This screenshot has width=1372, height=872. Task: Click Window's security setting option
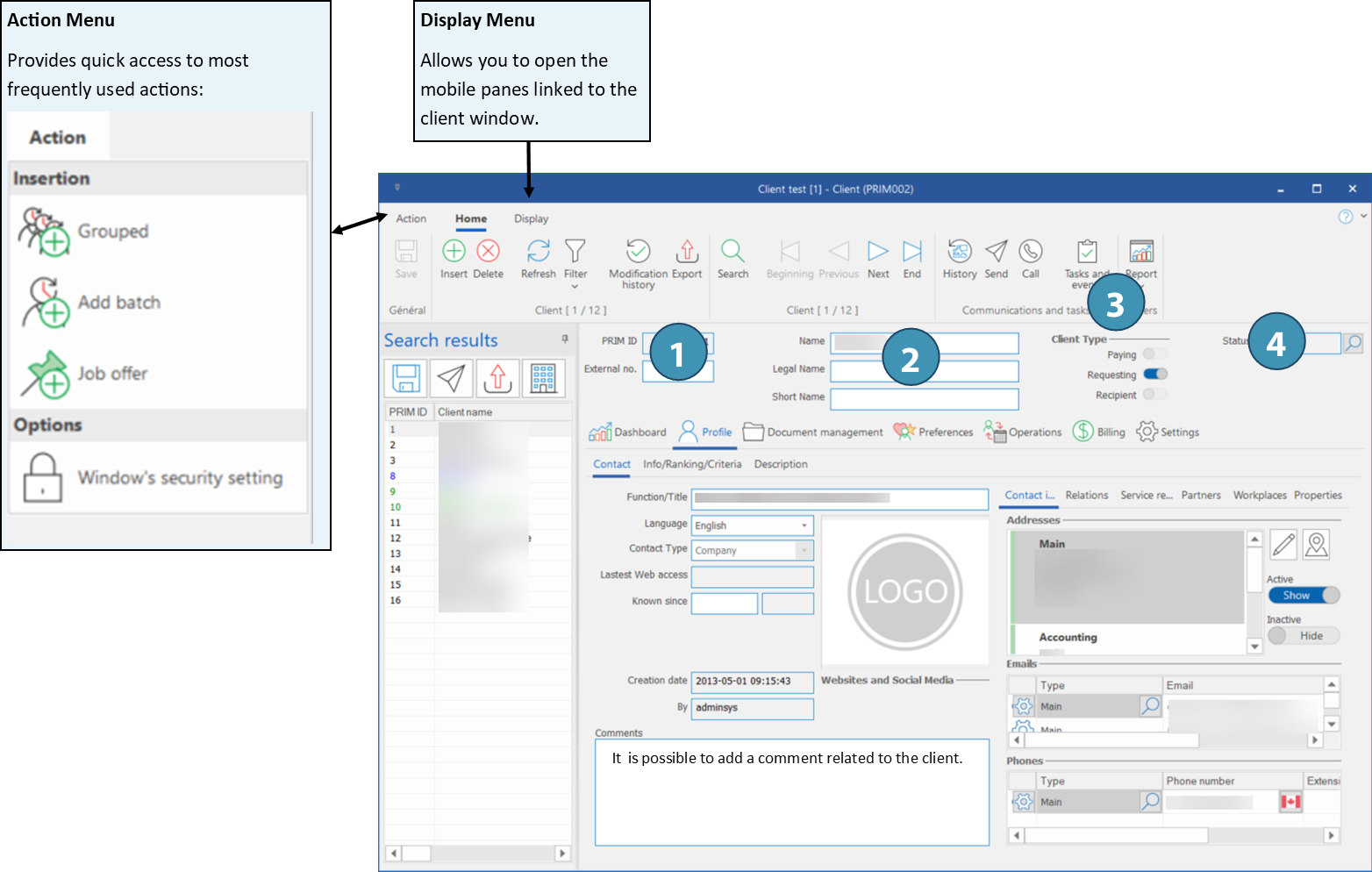(179, 478)
